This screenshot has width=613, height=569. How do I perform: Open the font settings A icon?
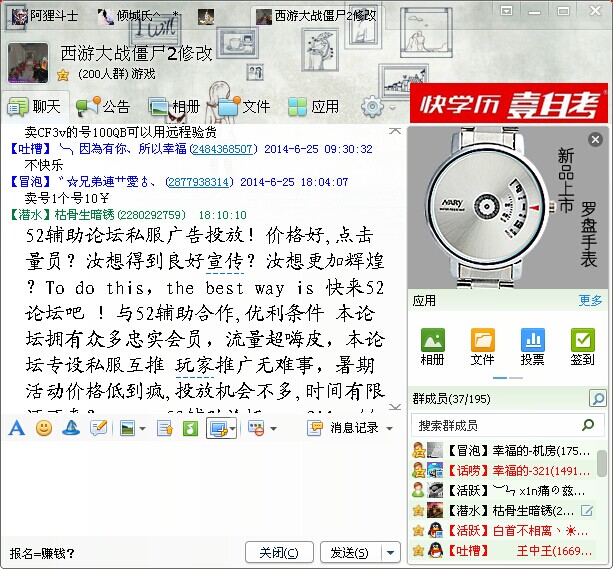16,428
